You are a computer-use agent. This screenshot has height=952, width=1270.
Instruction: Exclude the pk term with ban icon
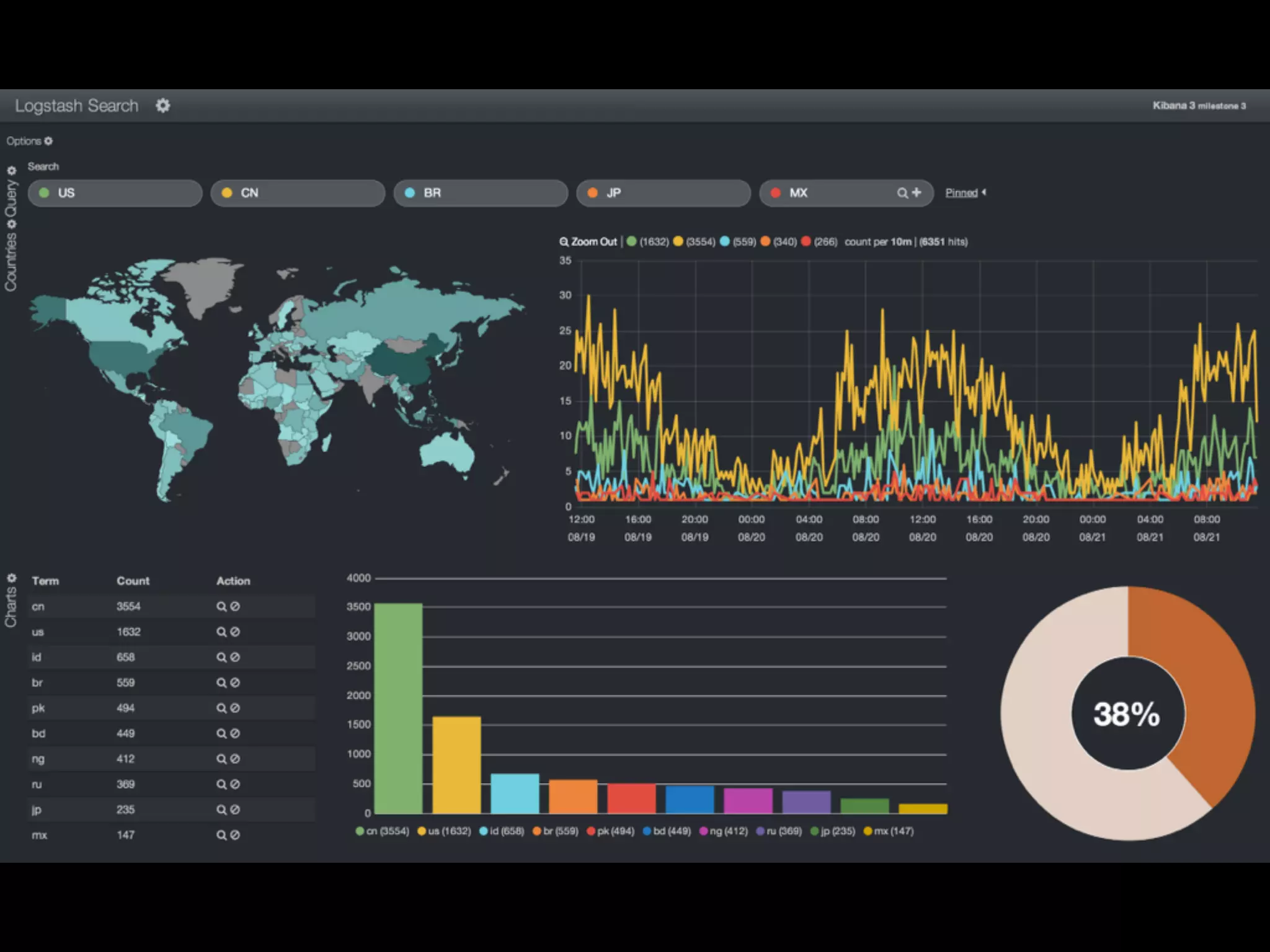[235, 708]
